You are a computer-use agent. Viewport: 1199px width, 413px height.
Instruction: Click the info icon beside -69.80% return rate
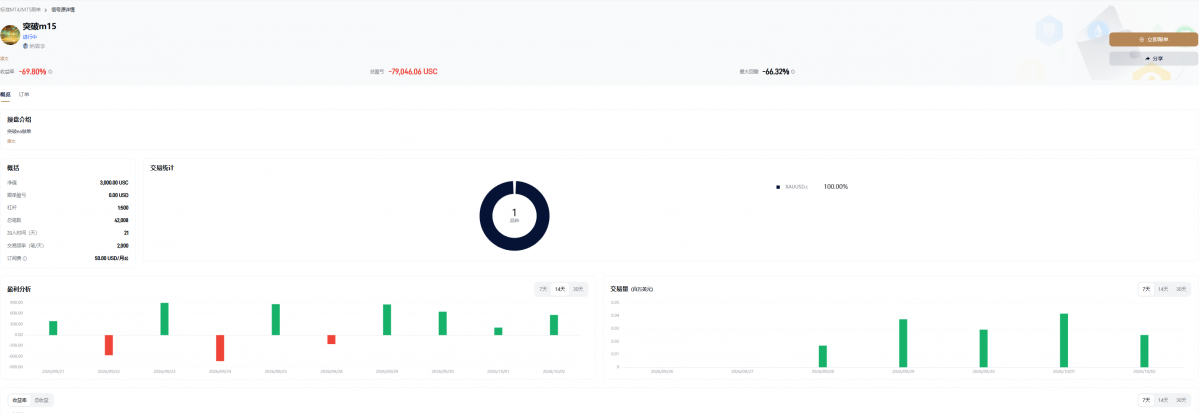(x=50, y=72)
